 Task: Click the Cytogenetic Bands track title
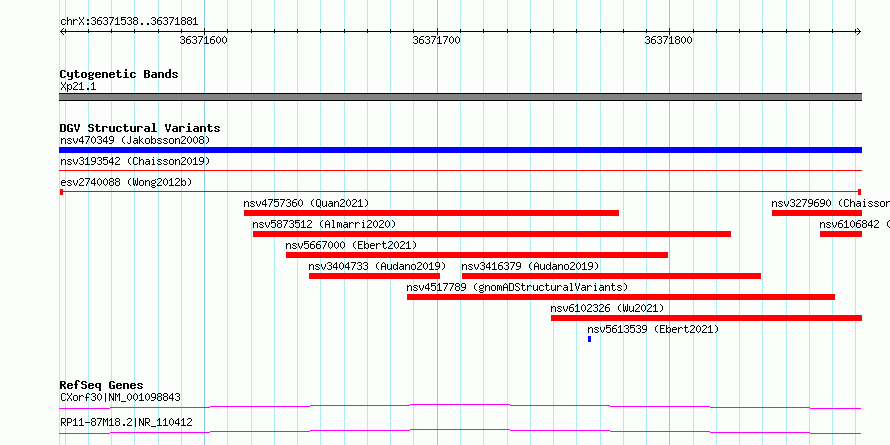point(119,74)
